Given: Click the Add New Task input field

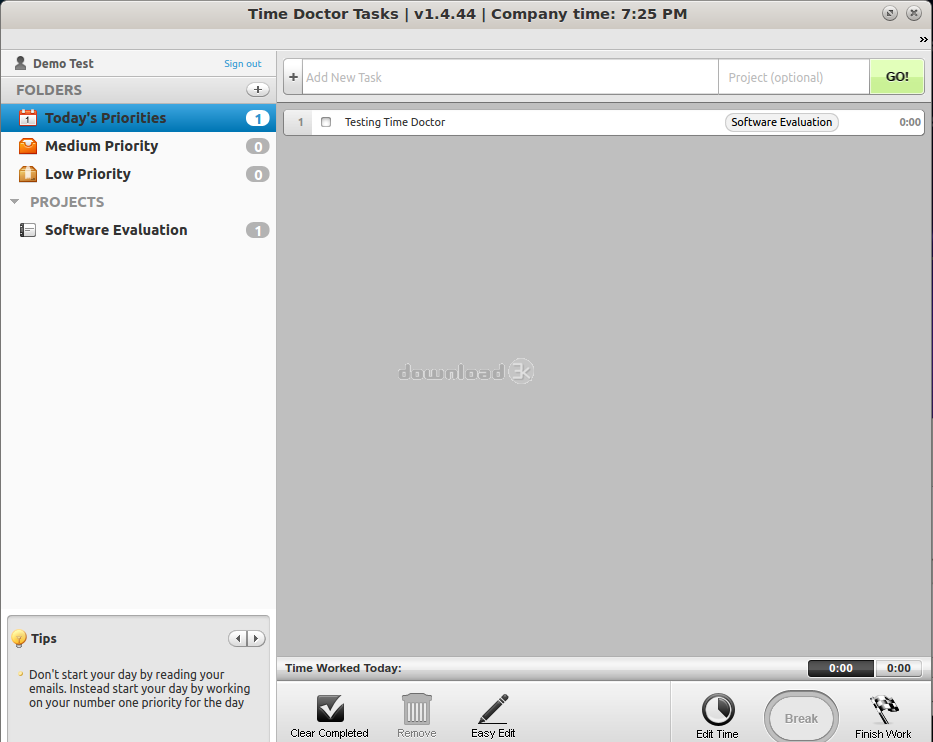Looking at the screenshot, I should 509,77.
